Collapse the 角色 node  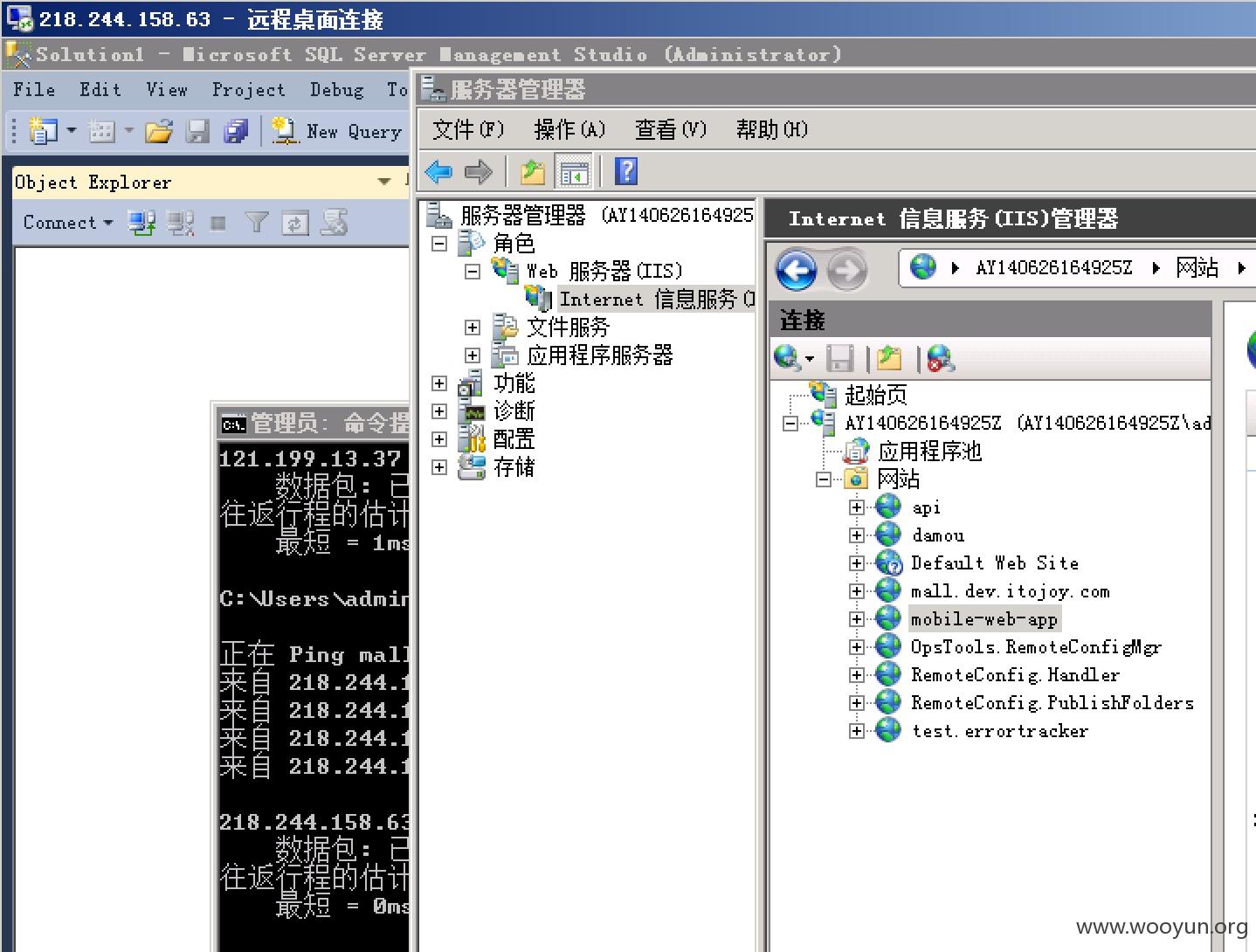[439, 244]
